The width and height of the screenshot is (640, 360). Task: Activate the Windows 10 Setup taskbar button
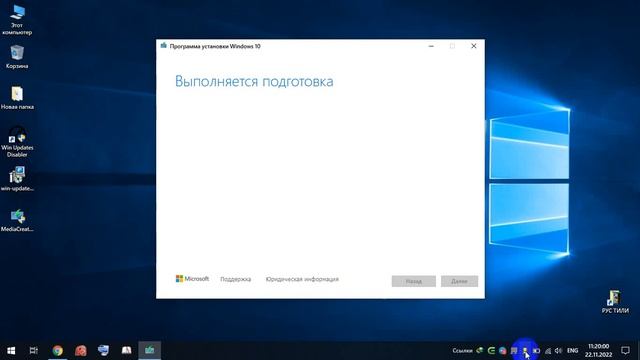(x=149, y=350)
